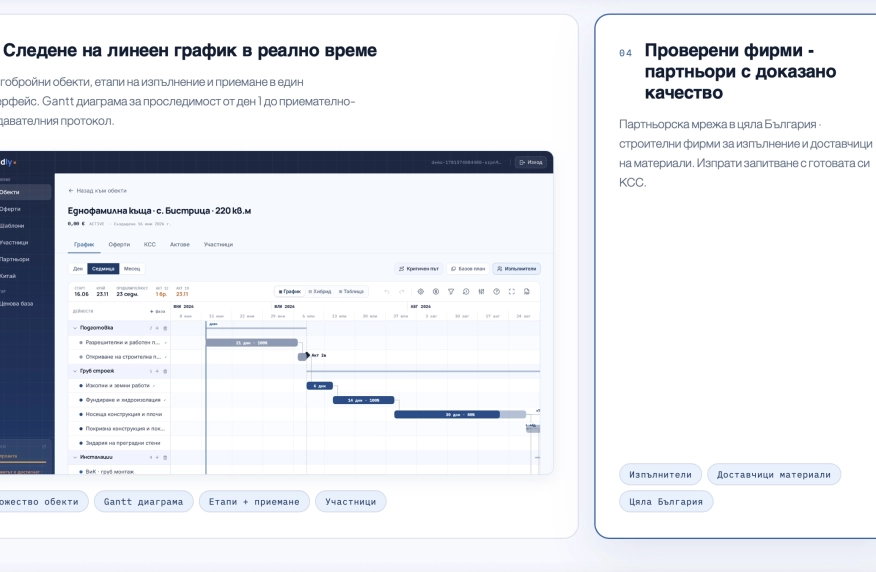Open the КСС project tab
The image size is (876, 572).
[150, 245]
